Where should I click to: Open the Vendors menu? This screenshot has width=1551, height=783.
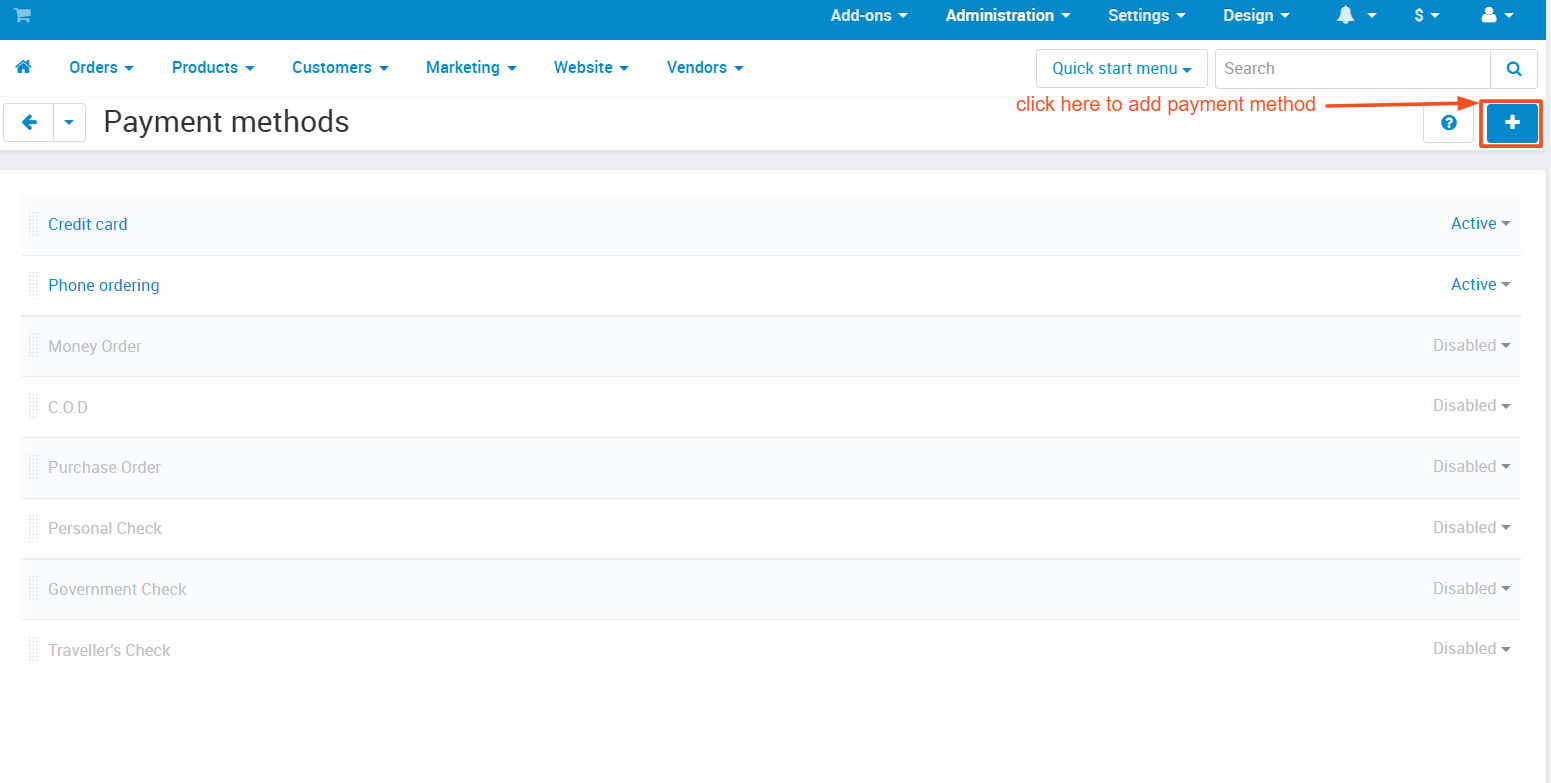point(705,67)
